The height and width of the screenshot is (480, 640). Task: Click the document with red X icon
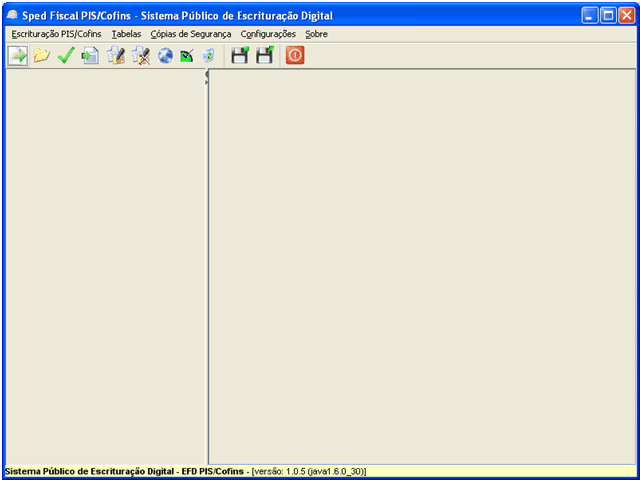(140, 56)
